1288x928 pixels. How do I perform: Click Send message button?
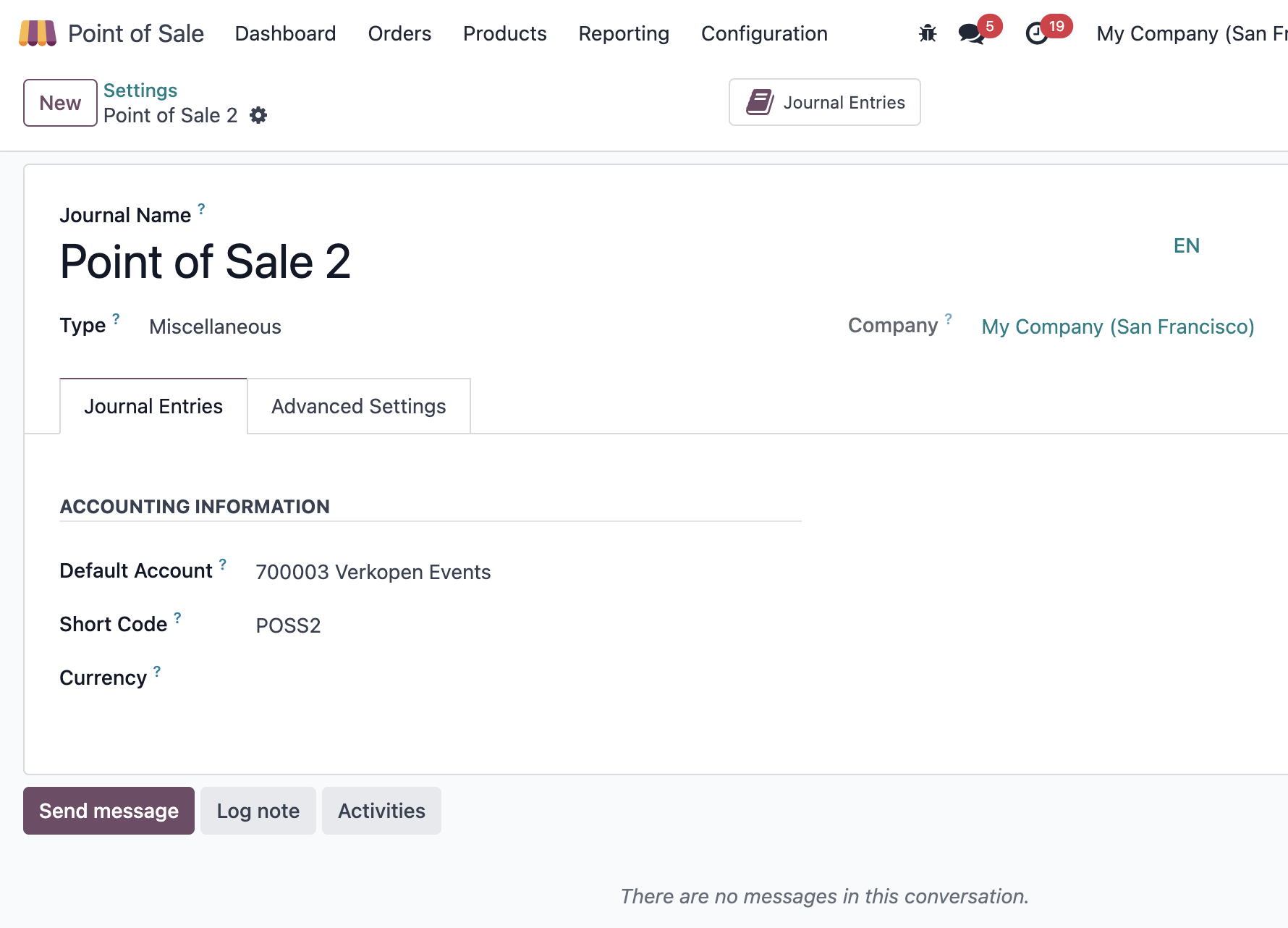point(109,811)
